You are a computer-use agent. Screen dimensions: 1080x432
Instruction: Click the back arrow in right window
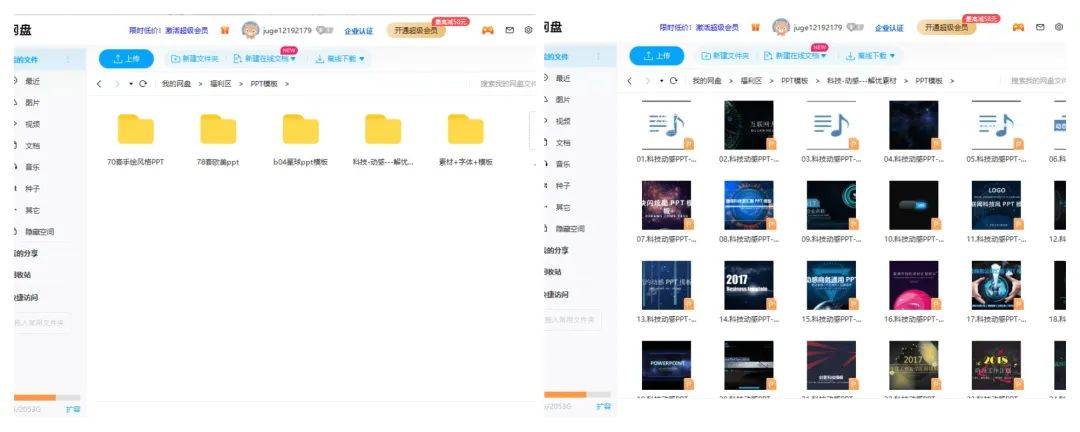630,81
